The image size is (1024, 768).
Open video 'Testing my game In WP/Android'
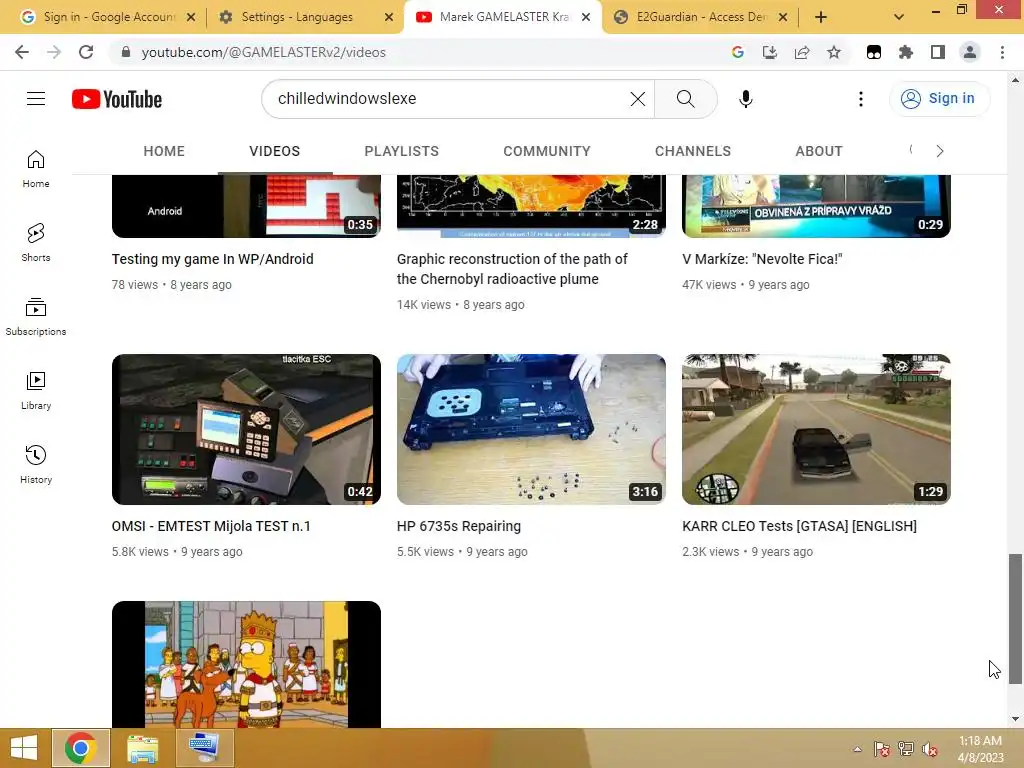[x=212, y=259]
